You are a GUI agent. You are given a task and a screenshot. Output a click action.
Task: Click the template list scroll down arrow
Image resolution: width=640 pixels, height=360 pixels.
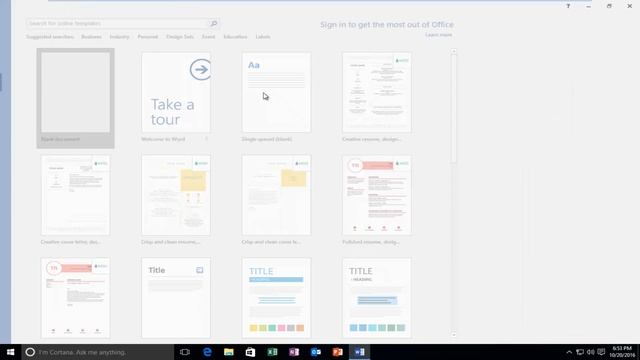click(x=453, y=335)
